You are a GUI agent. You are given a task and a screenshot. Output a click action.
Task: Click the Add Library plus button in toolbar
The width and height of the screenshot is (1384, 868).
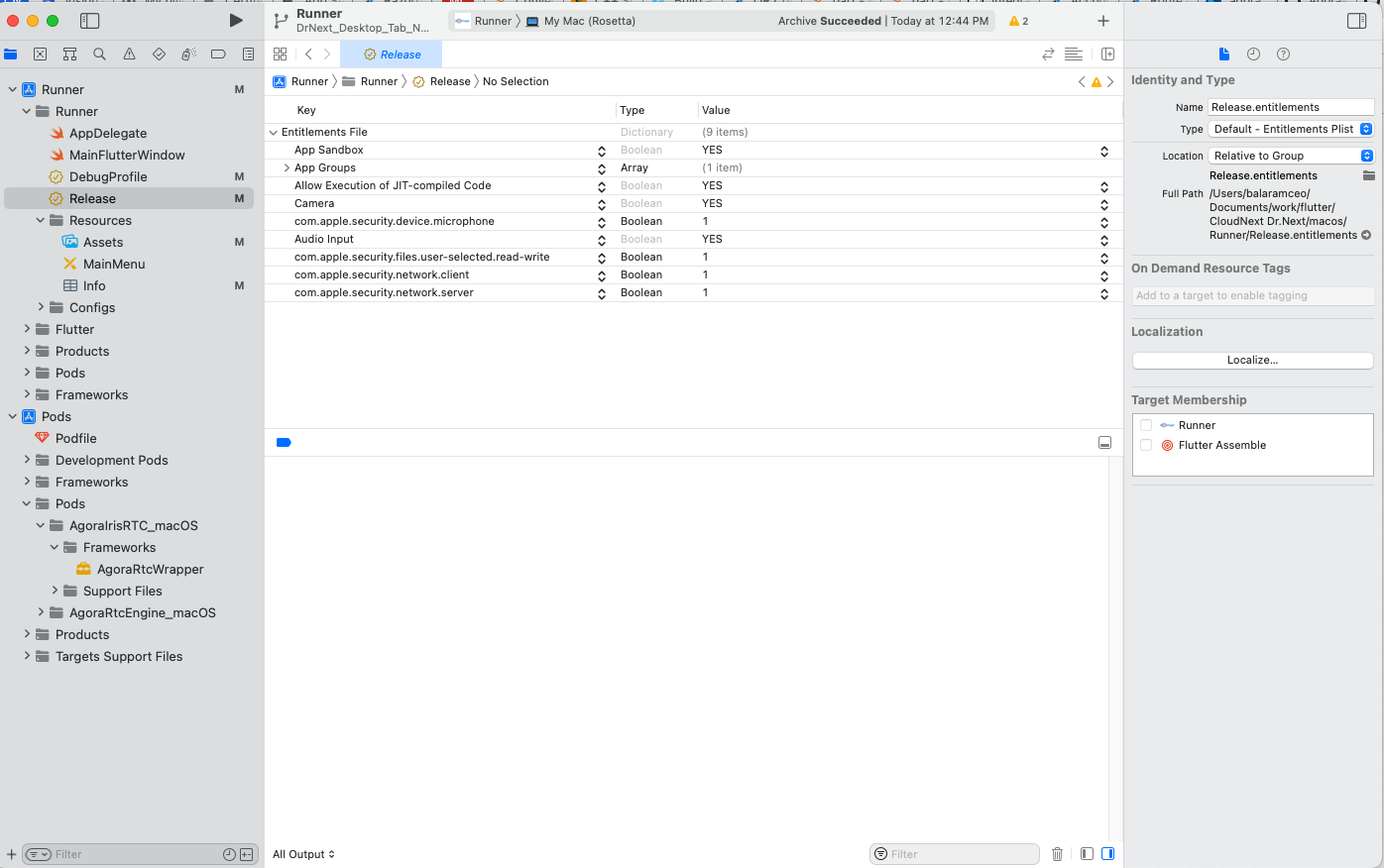[1102, 21]
